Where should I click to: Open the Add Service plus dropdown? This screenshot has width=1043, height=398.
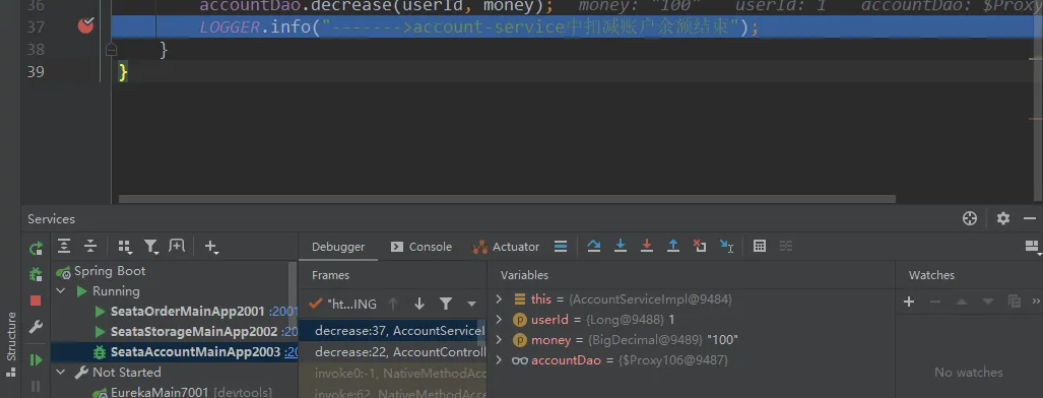212,247
